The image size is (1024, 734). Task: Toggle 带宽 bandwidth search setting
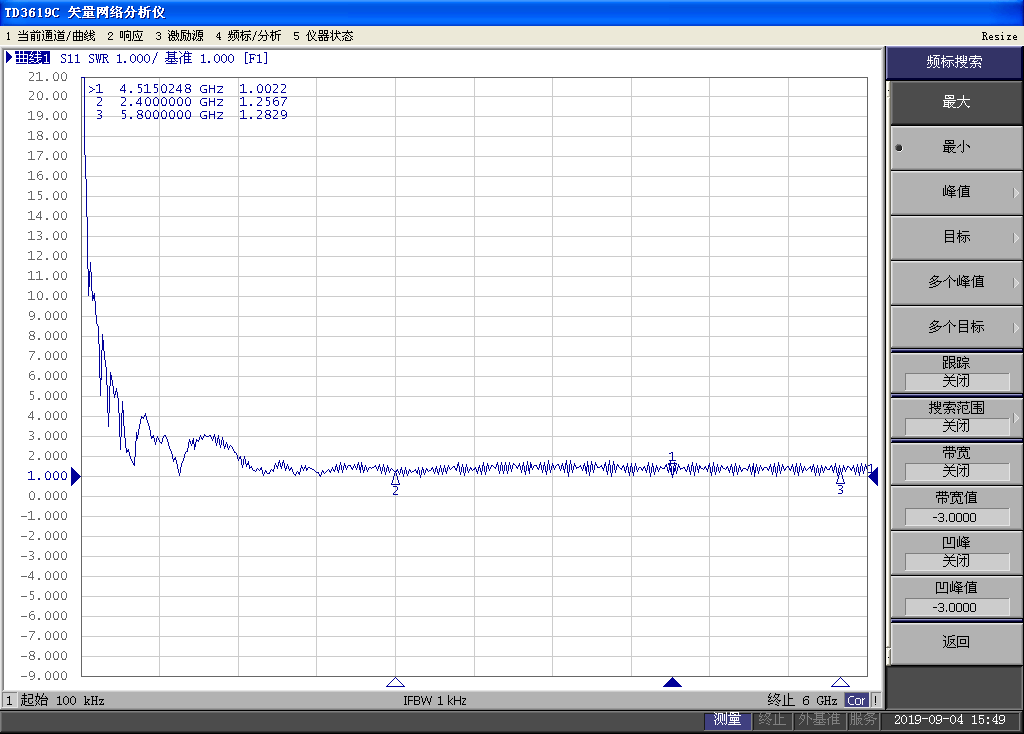click(955, 462)
